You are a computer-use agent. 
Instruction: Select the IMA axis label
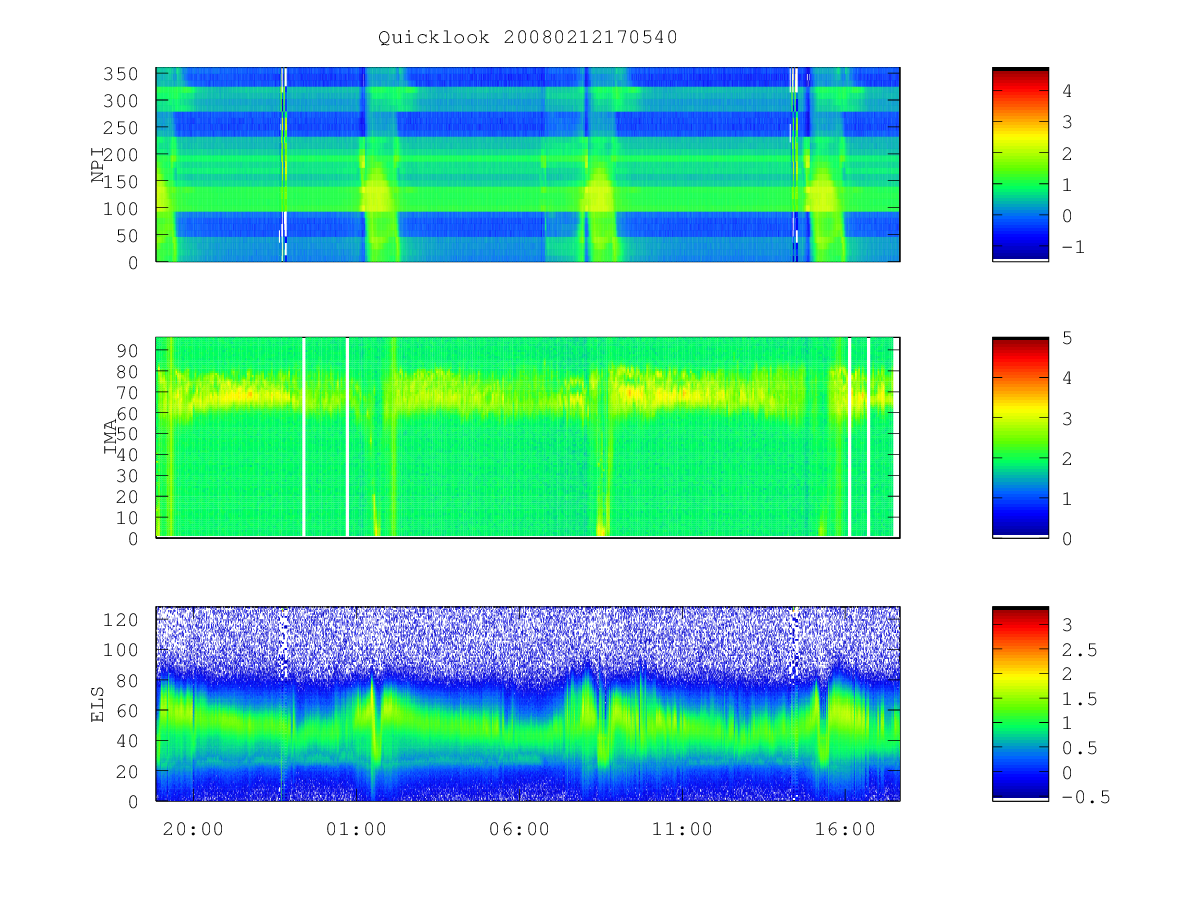click(x=111, y=438)
